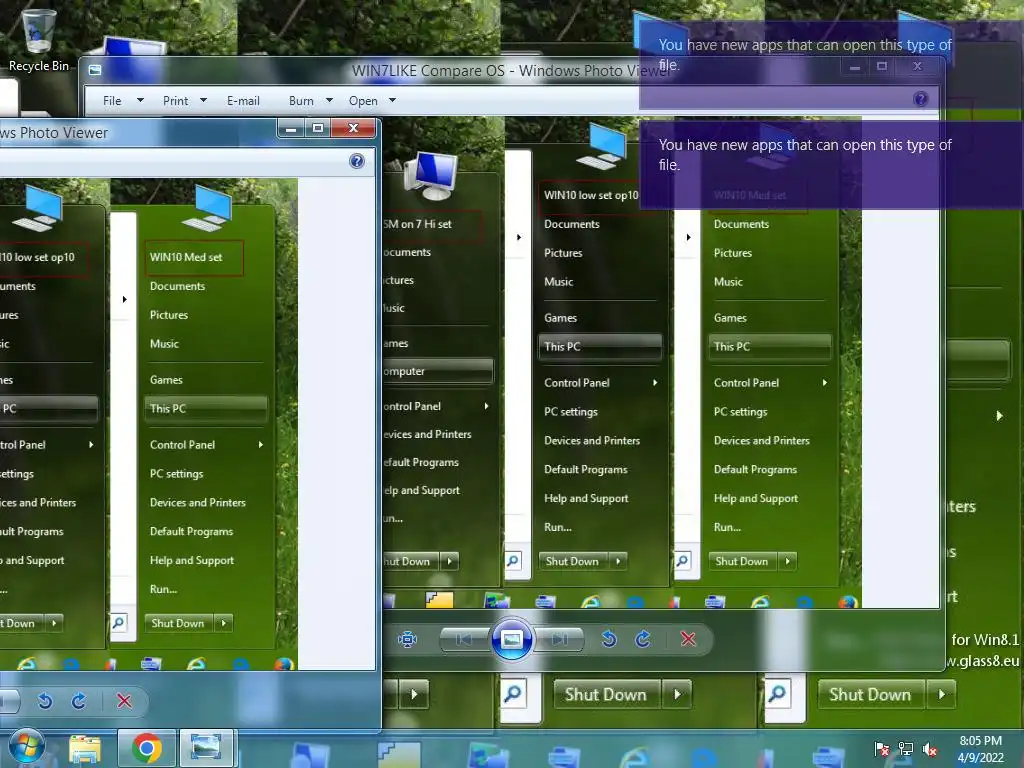
Task: Click the Photo Viewer icon in the WIN7LIKE title bar
Action: 95,70
